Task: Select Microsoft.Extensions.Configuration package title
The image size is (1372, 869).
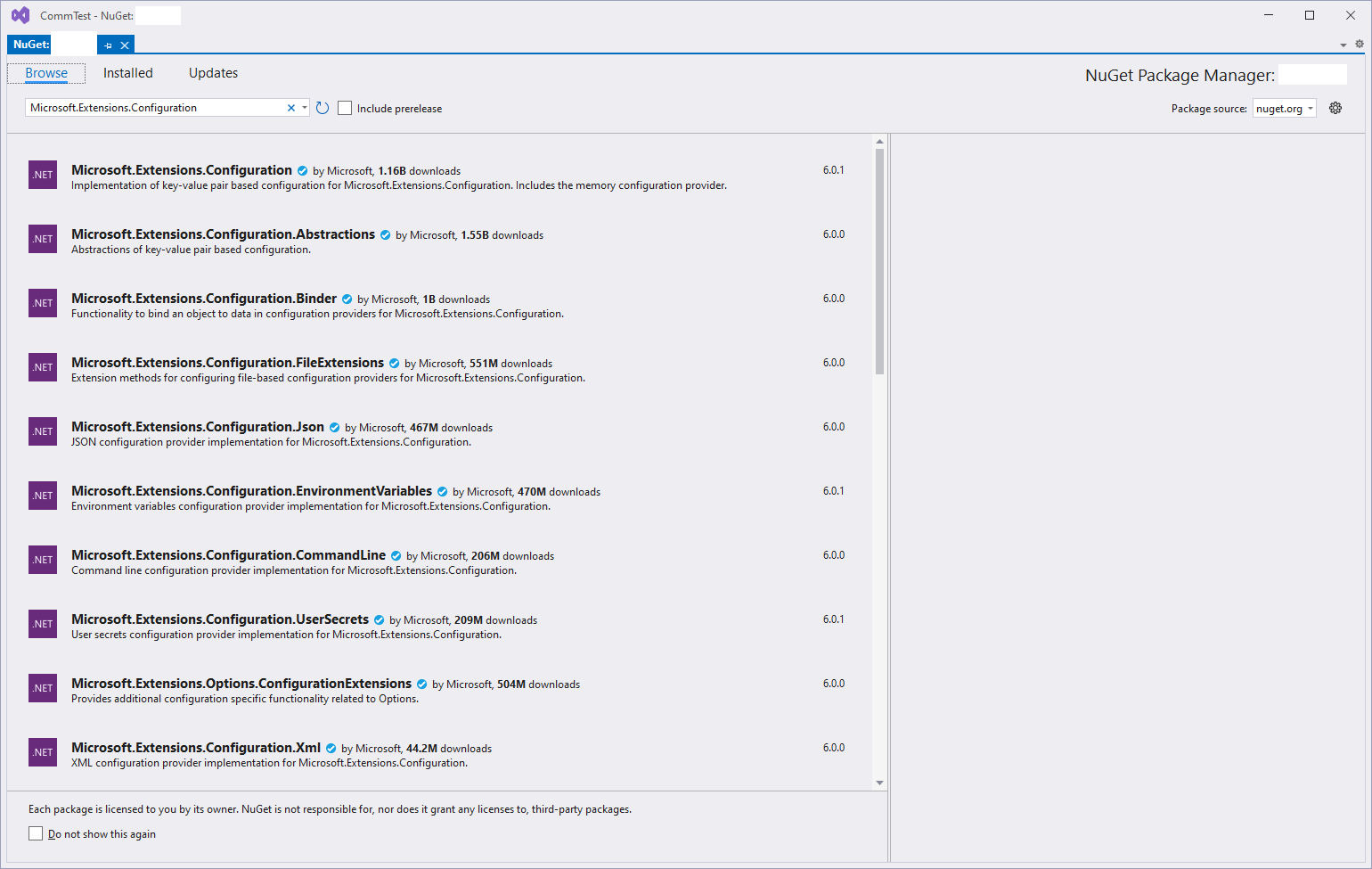Action: 182,170
